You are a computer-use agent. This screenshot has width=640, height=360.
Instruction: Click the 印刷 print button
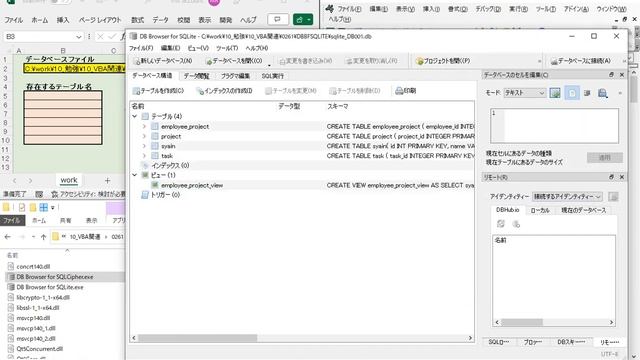coord(405,91)
